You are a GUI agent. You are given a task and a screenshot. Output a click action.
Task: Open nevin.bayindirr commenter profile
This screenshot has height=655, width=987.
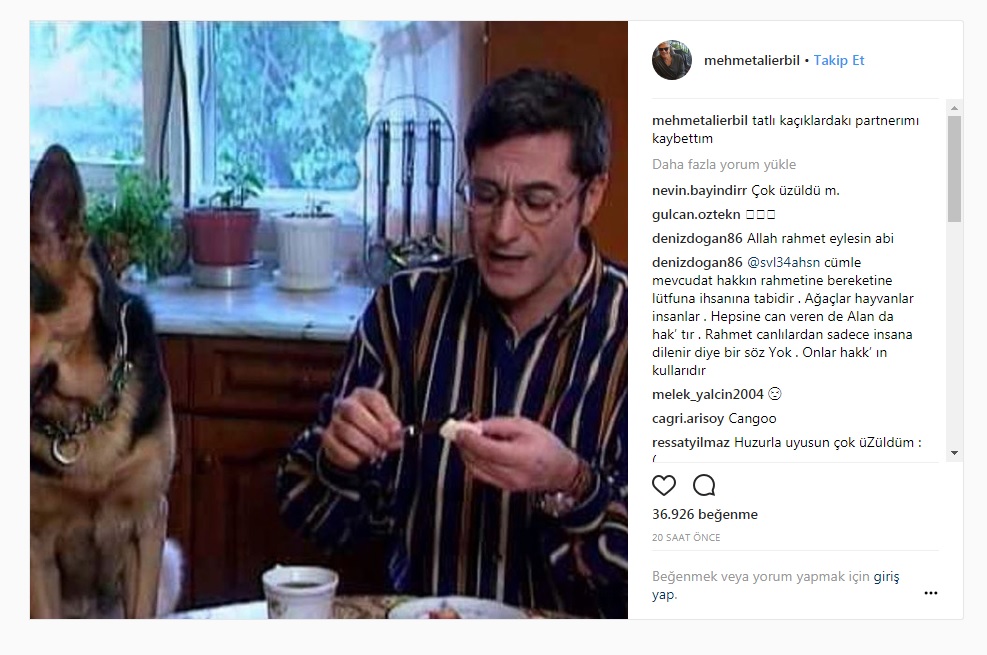[699, 191]
